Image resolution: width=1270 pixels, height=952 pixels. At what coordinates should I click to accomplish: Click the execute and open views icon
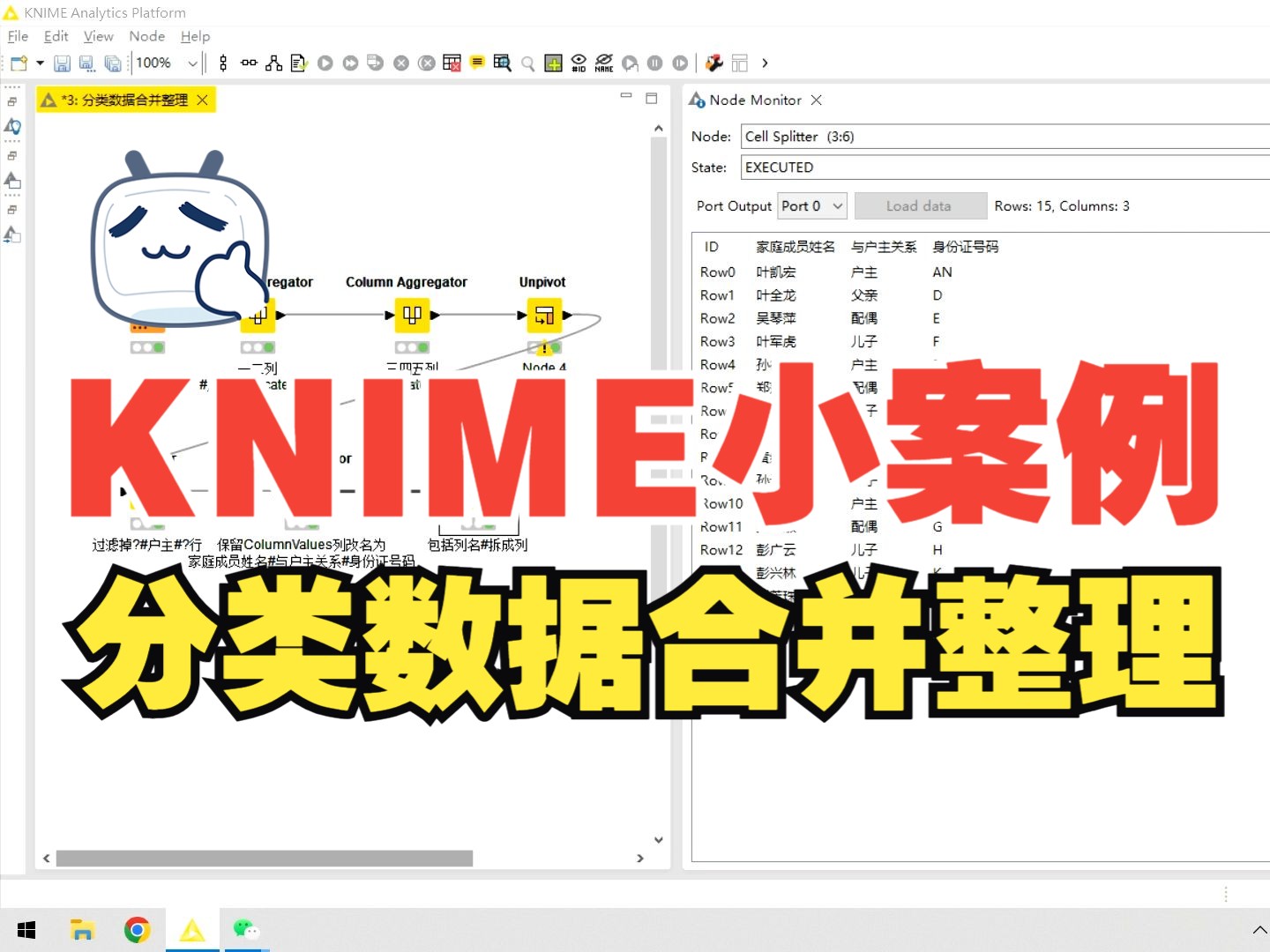[x=375, y=63]
